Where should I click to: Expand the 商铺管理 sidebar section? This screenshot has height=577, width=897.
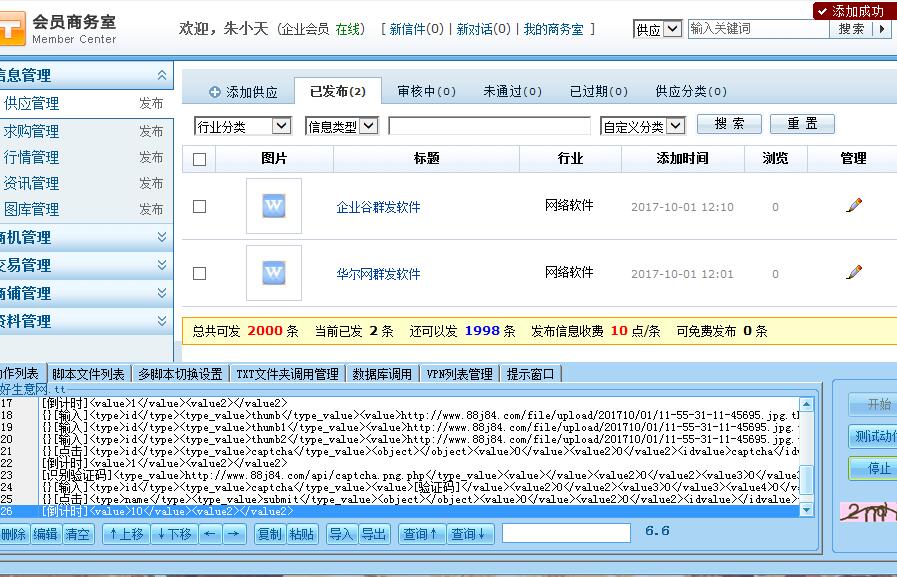click(162, 293)
